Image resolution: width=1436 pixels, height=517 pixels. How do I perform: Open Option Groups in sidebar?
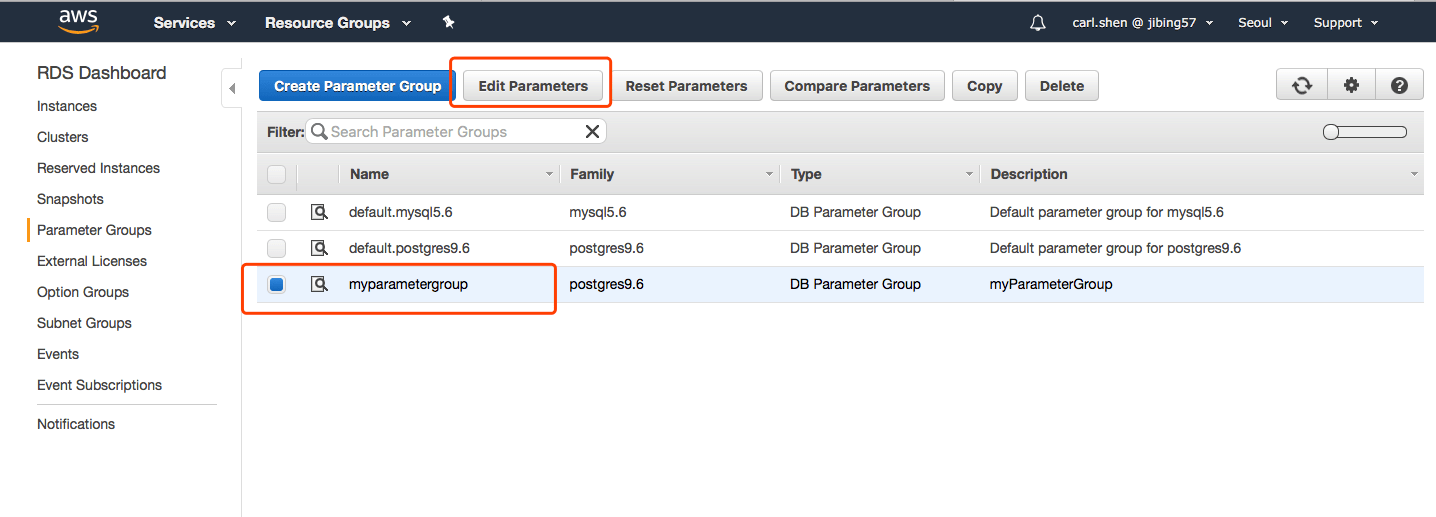coord(83,292)
